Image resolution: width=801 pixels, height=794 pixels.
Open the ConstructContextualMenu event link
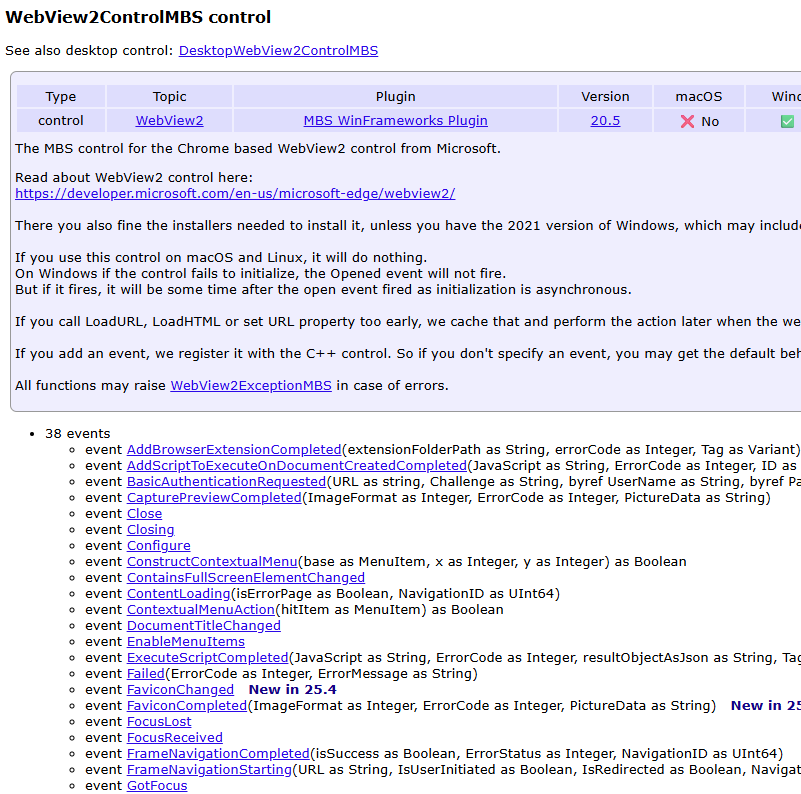(x=212, y=562)
